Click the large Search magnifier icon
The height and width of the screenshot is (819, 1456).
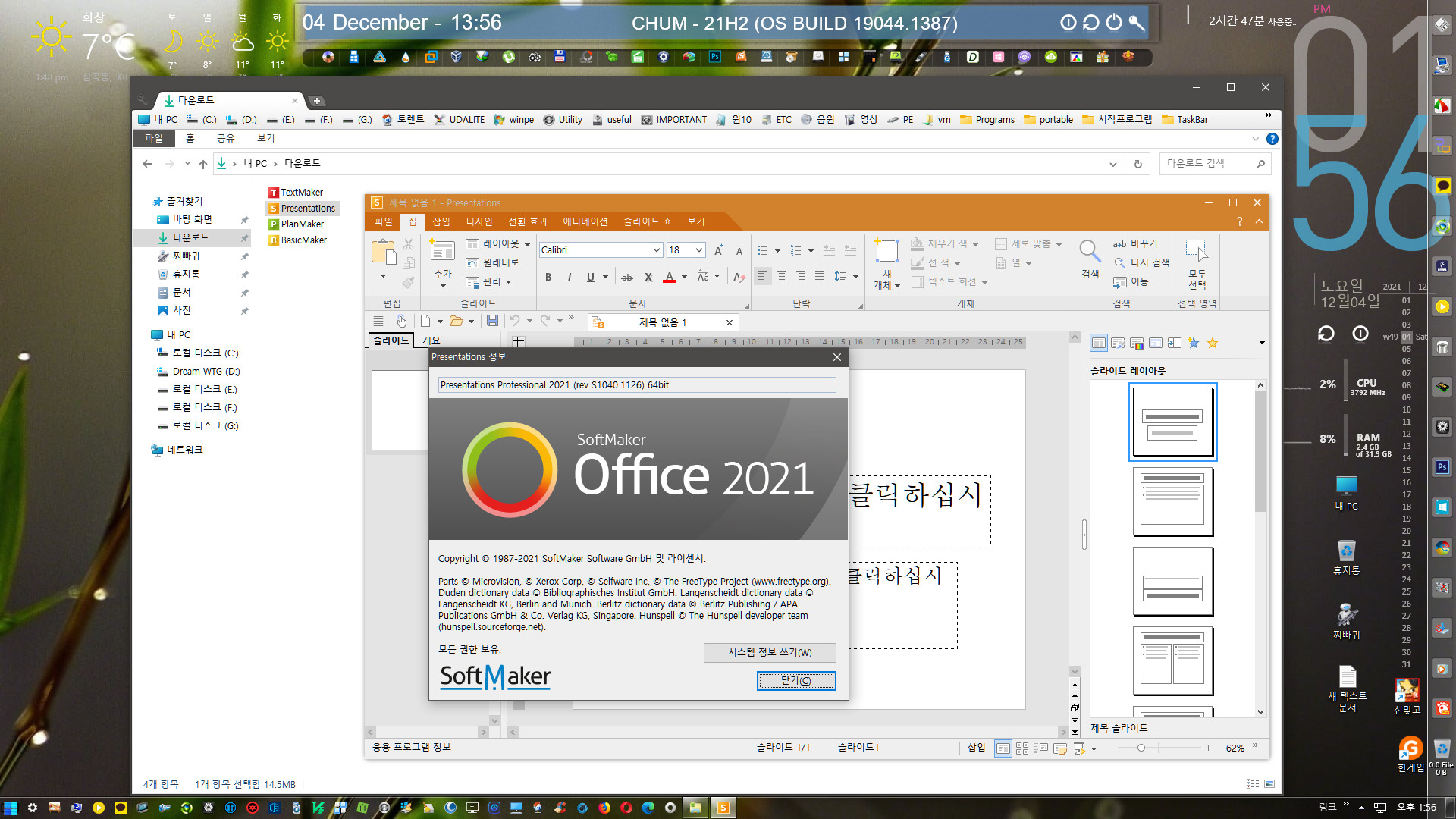pos(1090,251)
